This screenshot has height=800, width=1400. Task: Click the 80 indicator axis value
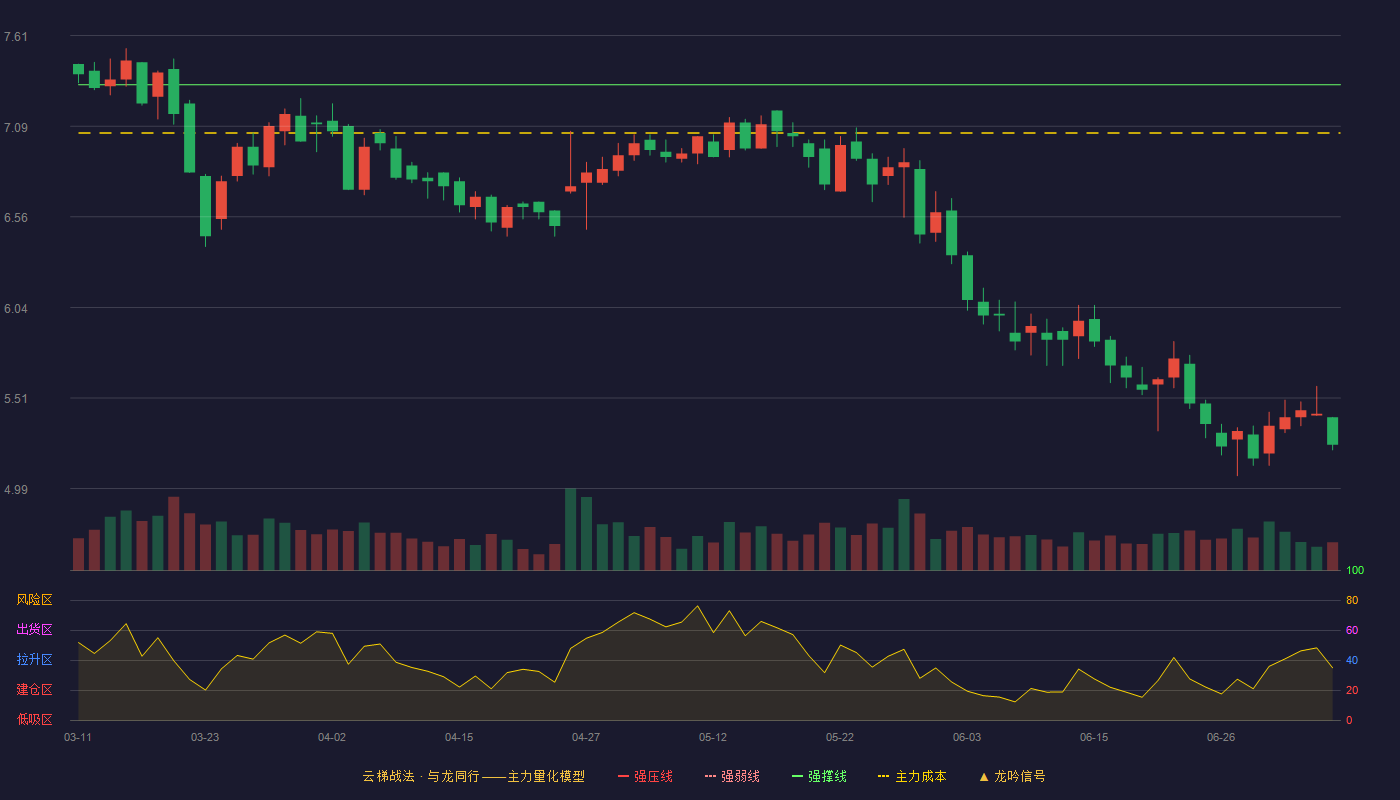[x=1352, y=600]
